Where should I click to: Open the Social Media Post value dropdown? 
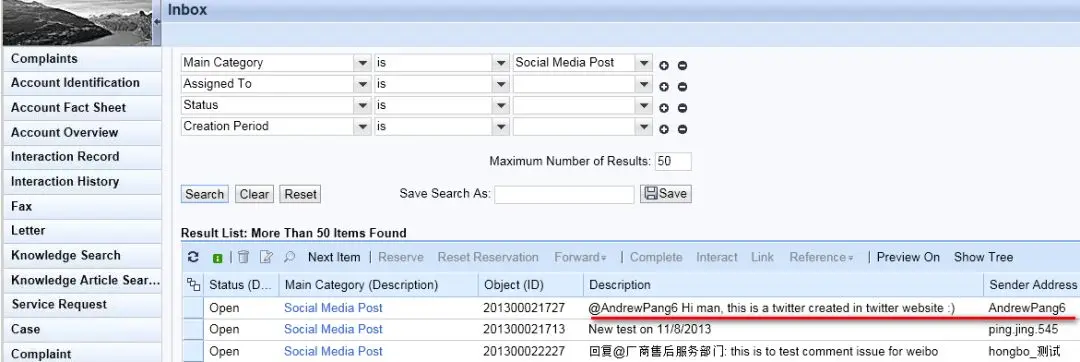point(644,63)
